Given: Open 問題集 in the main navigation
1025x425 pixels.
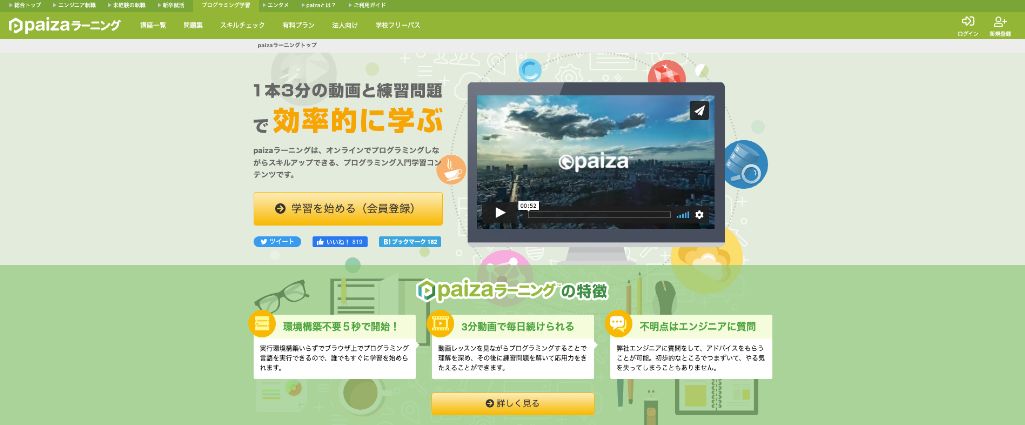Looking at the screenshot, I should [193, 26].
